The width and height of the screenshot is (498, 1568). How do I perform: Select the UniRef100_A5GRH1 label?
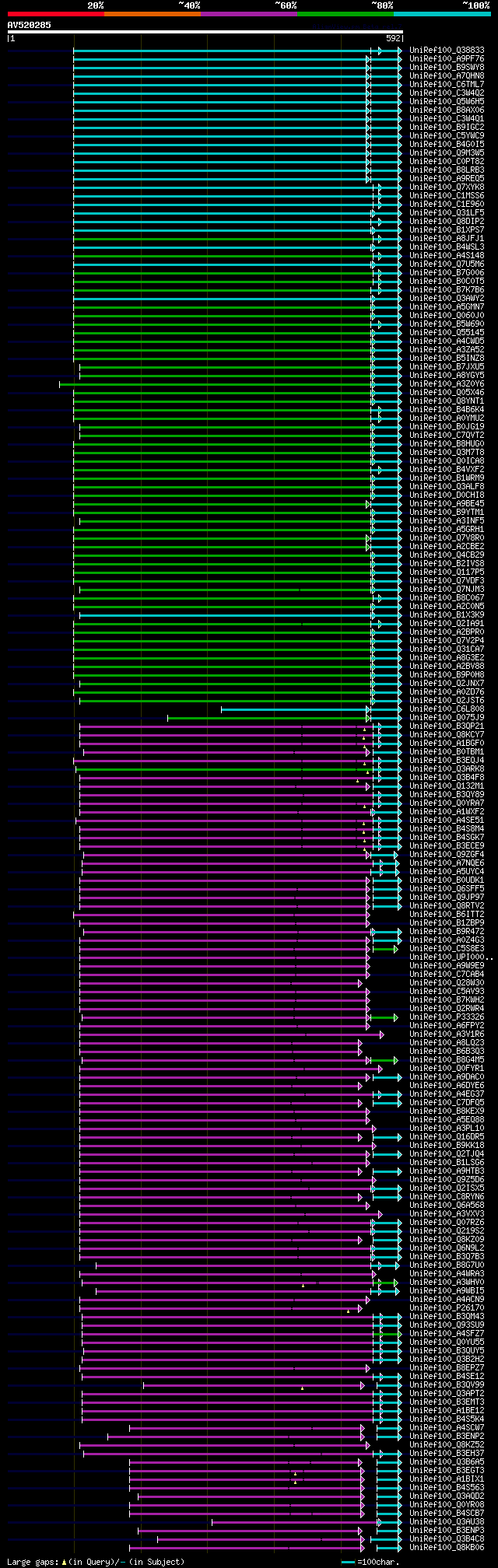click(x=447, y=530)
